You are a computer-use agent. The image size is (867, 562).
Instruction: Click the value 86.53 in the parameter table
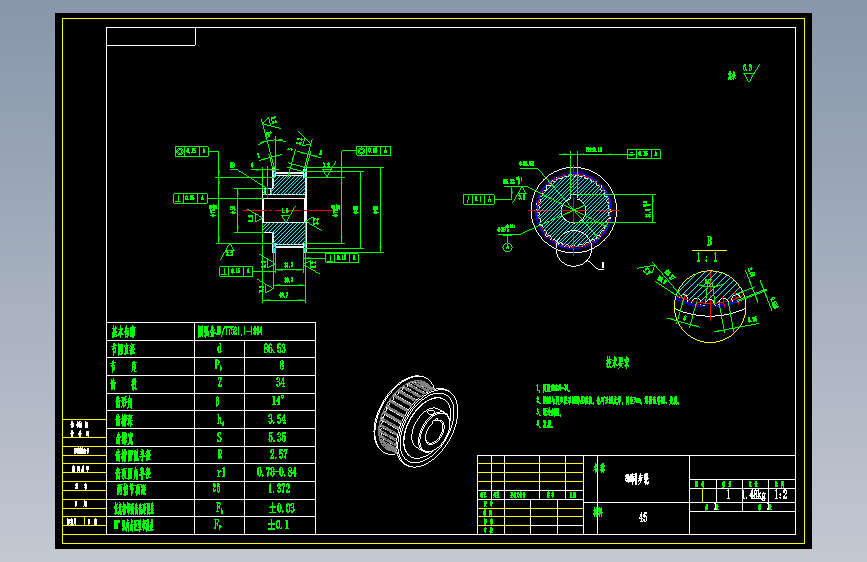tap(275, 348)
